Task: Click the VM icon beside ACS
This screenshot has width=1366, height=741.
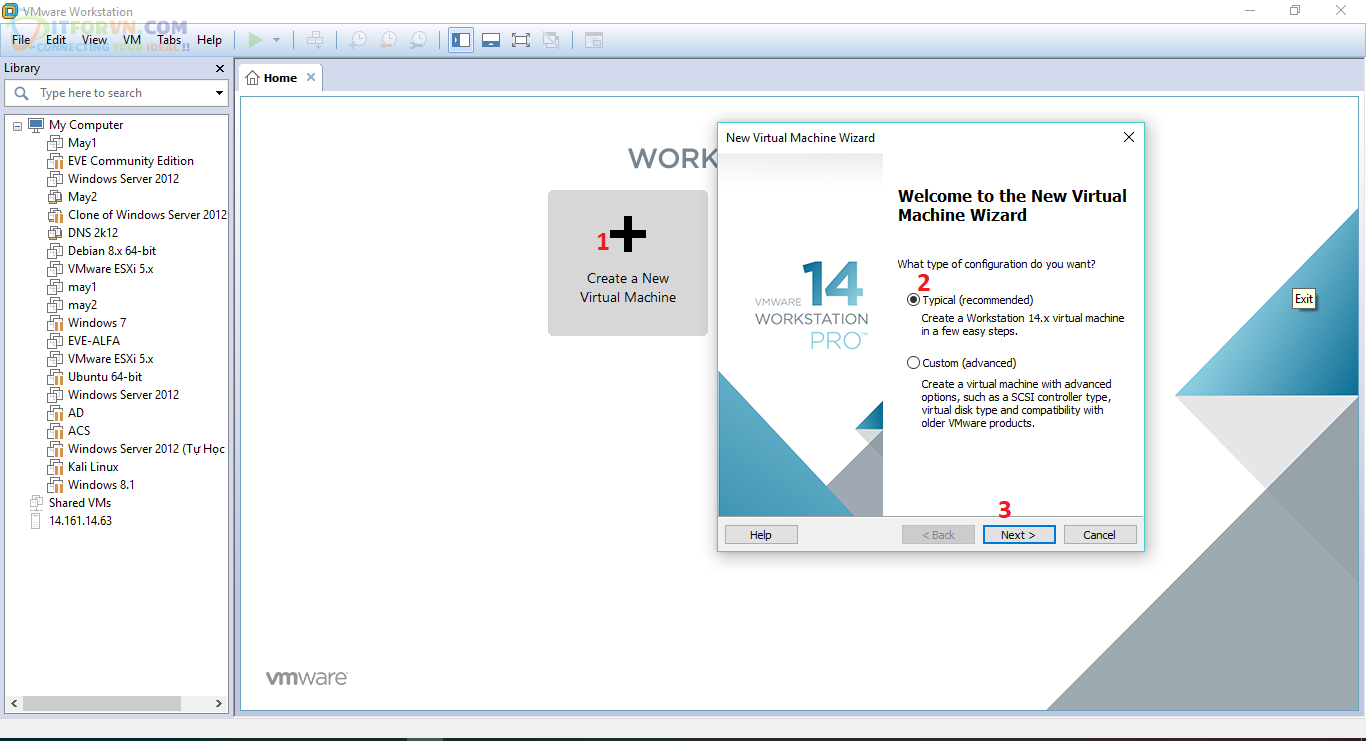Action: pyautogui.click(x=56, y=431)
